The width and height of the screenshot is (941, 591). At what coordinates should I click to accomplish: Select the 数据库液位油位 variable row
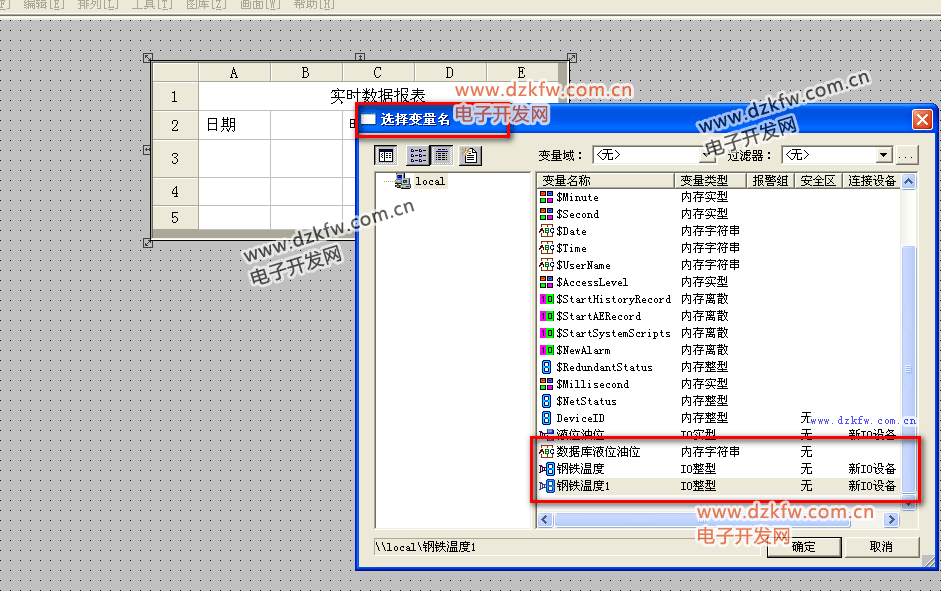(x=598, y=452)
